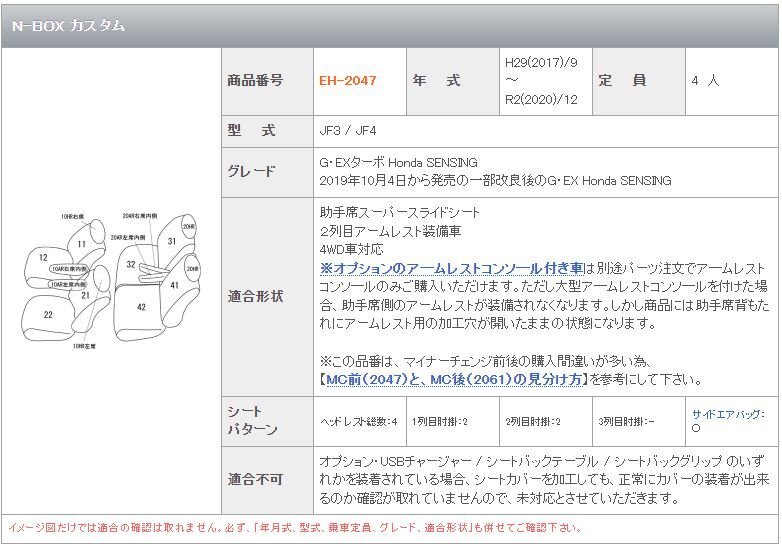Select the 4人 capacity value
Image resolution: width=782 pixels, height=547 pixels.
pos(705,80)
